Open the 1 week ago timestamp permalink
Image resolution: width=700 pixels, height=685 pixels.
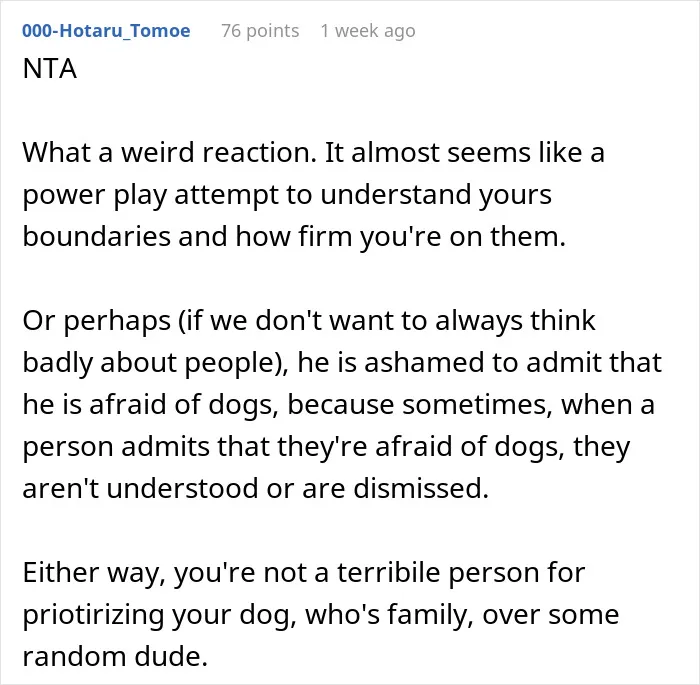coord(368,31)
